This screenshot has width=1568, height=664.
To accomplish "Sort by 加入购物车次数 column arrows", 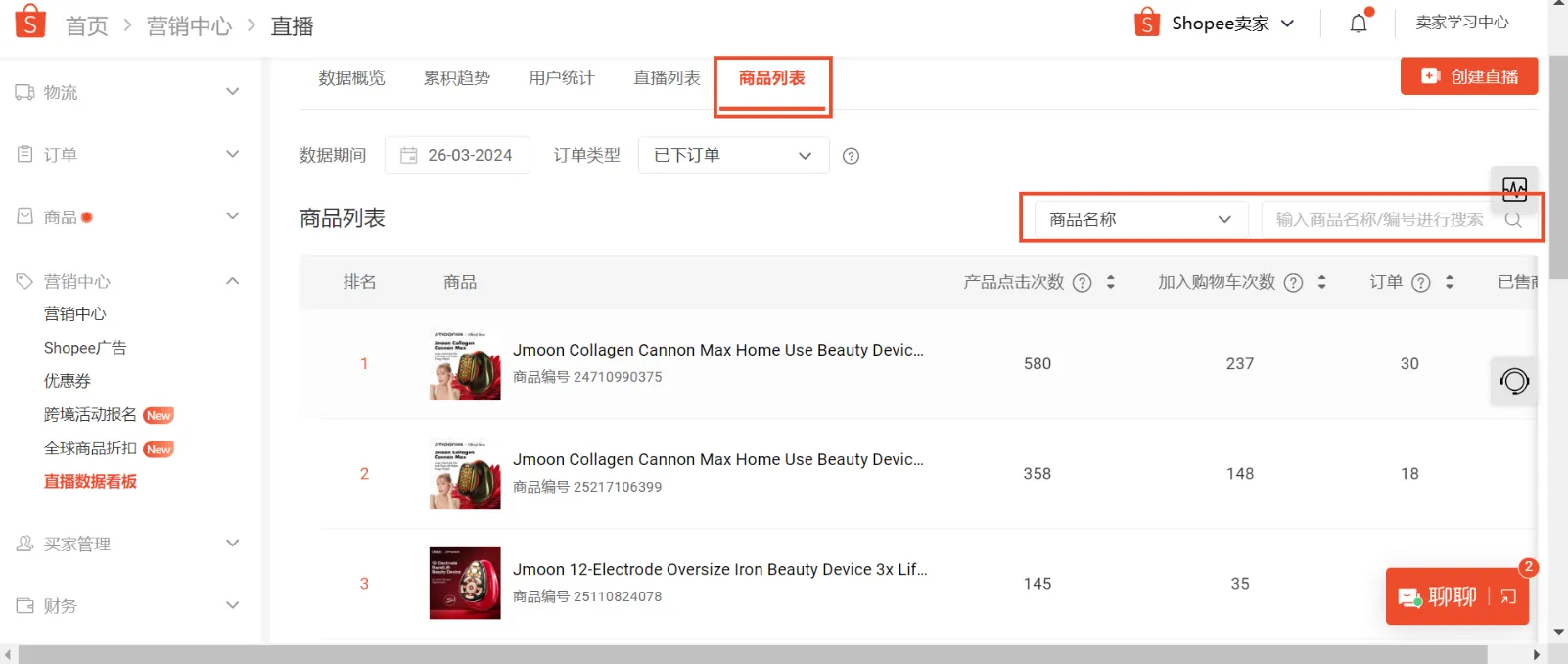I will pyautogui.click(x=1322, y=282).
